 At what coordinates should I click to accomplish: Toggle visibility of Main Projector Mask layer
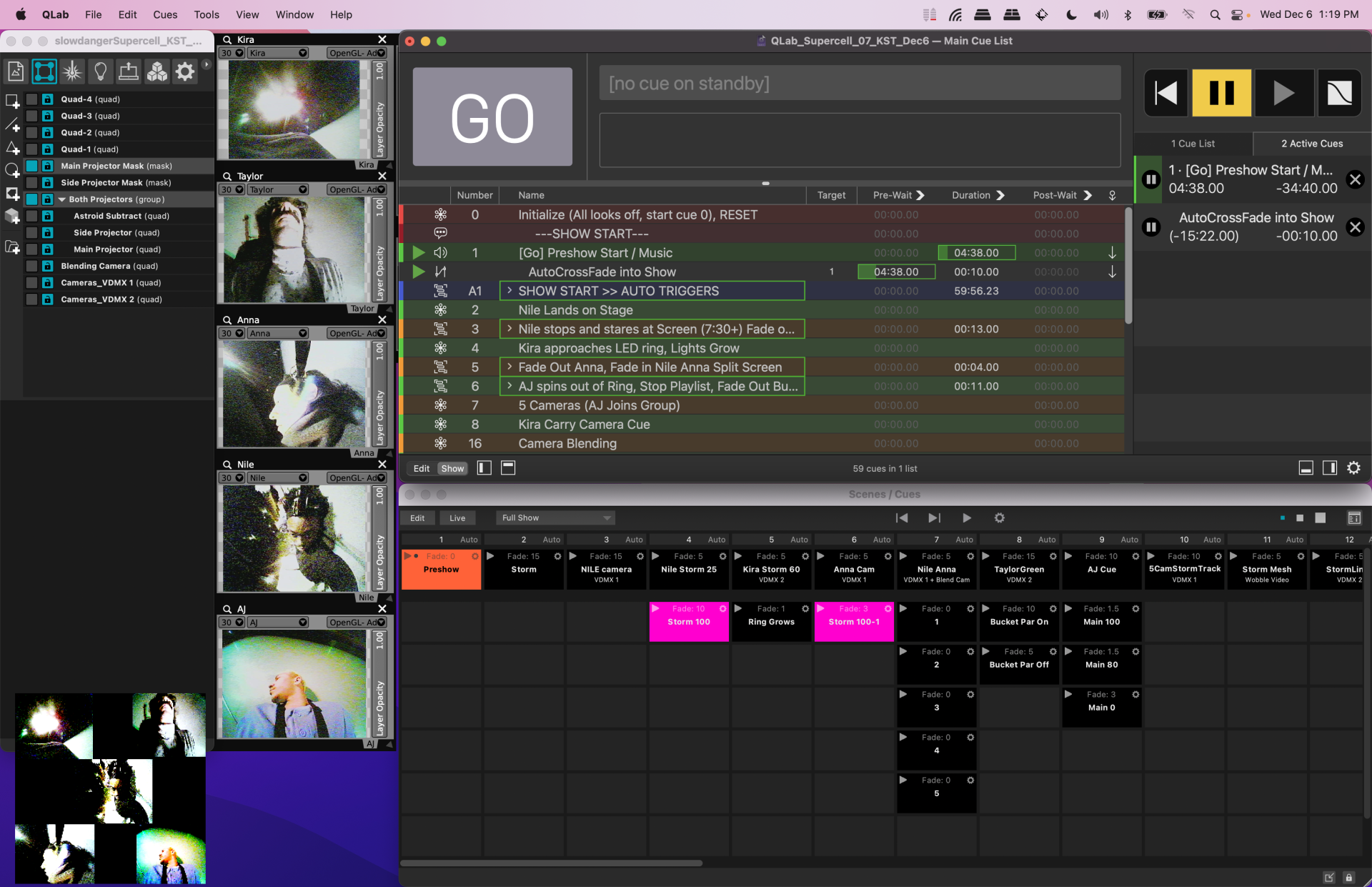tap(31, 165)
